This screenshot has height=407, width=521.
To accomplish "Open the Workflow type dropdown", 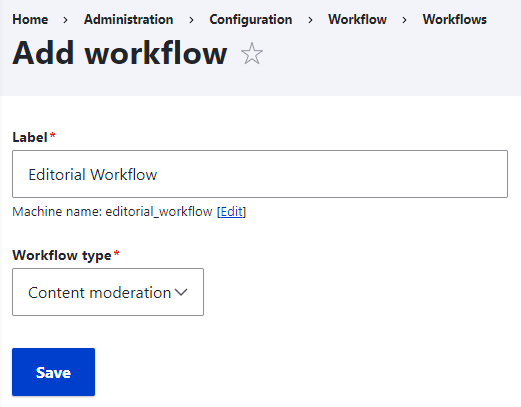I will click(108, 292).
